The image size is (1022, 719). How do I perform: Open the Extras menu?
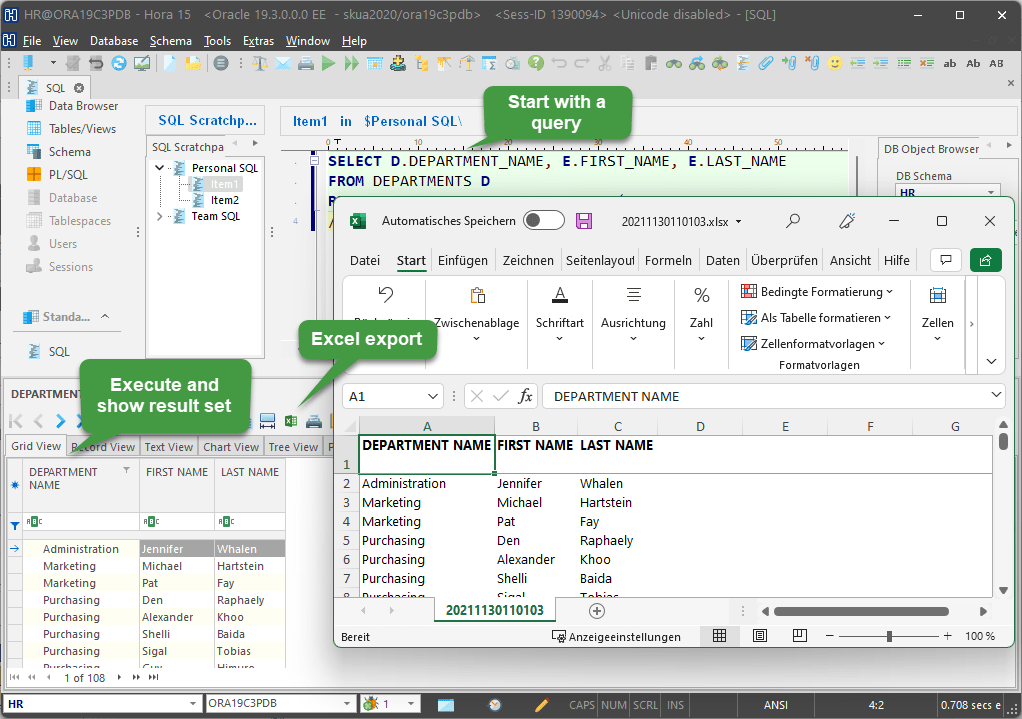click(258, 40)
